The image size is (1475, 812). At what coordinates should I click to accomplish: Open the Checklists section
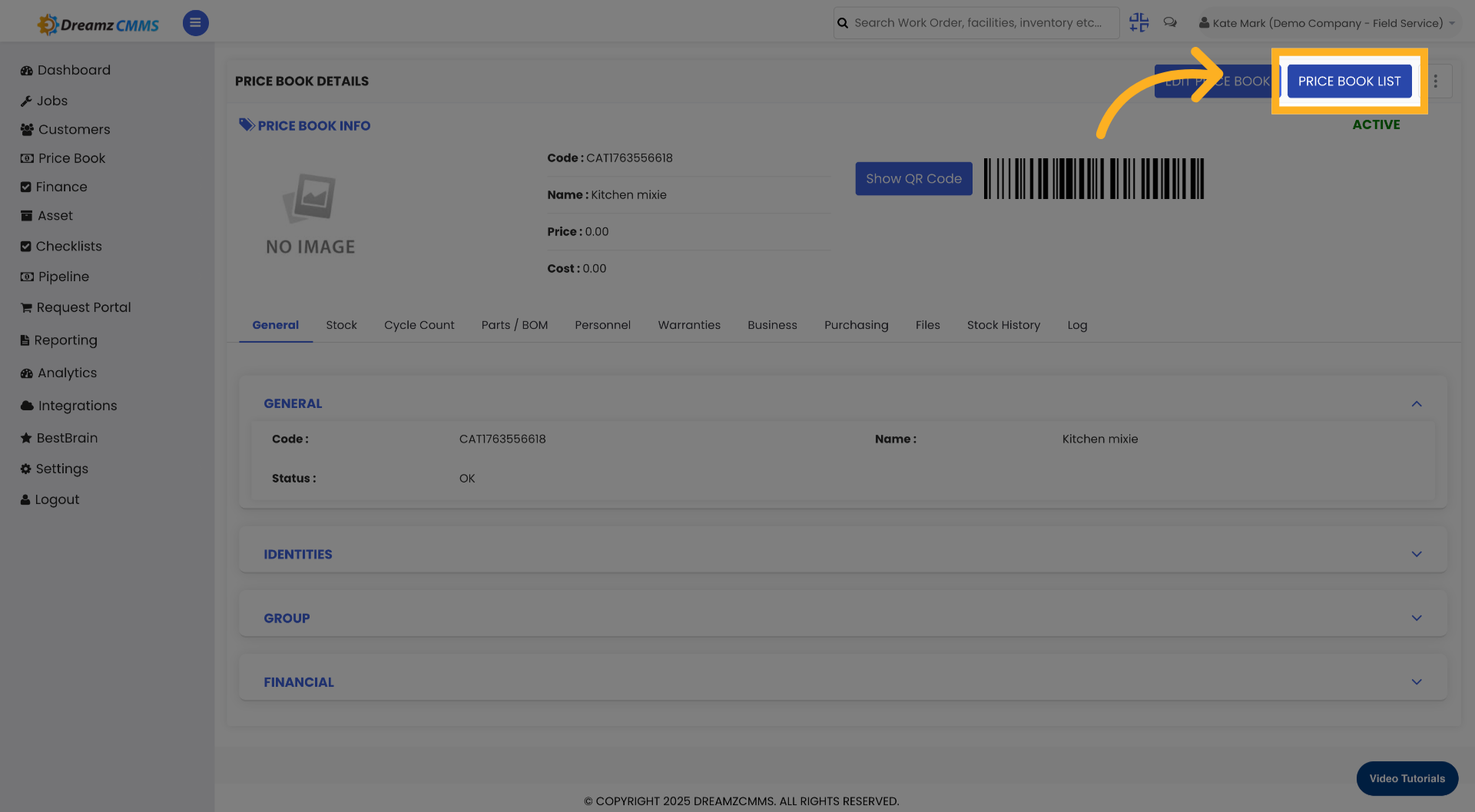[x=70, y=246]
